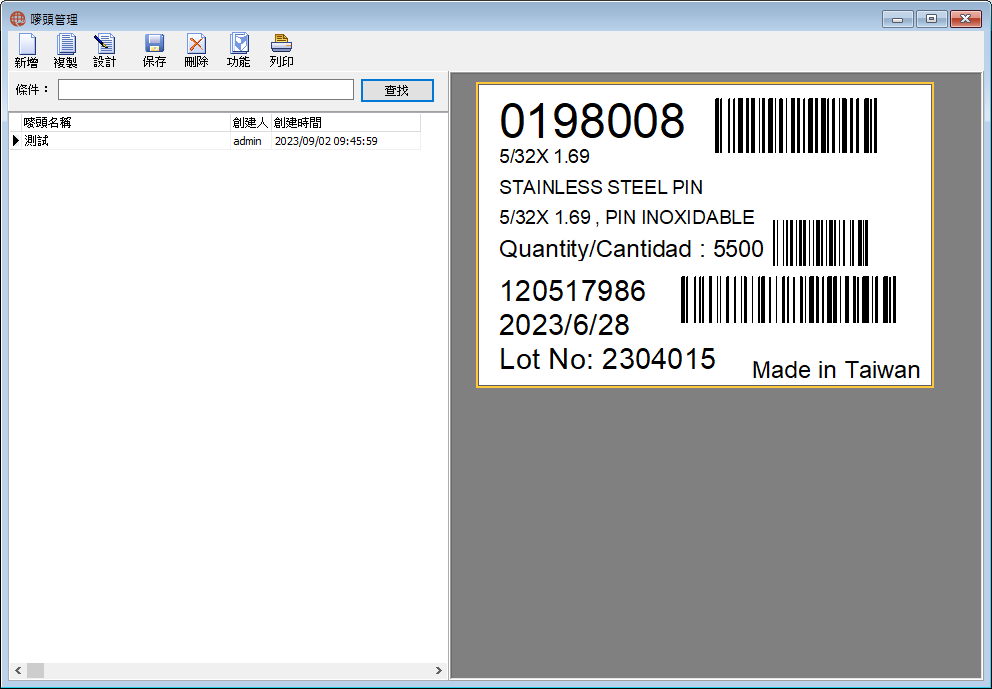
Task: Click the Lot No: 2304015 text
Action: pyautogui.click(x=607, y=359)
